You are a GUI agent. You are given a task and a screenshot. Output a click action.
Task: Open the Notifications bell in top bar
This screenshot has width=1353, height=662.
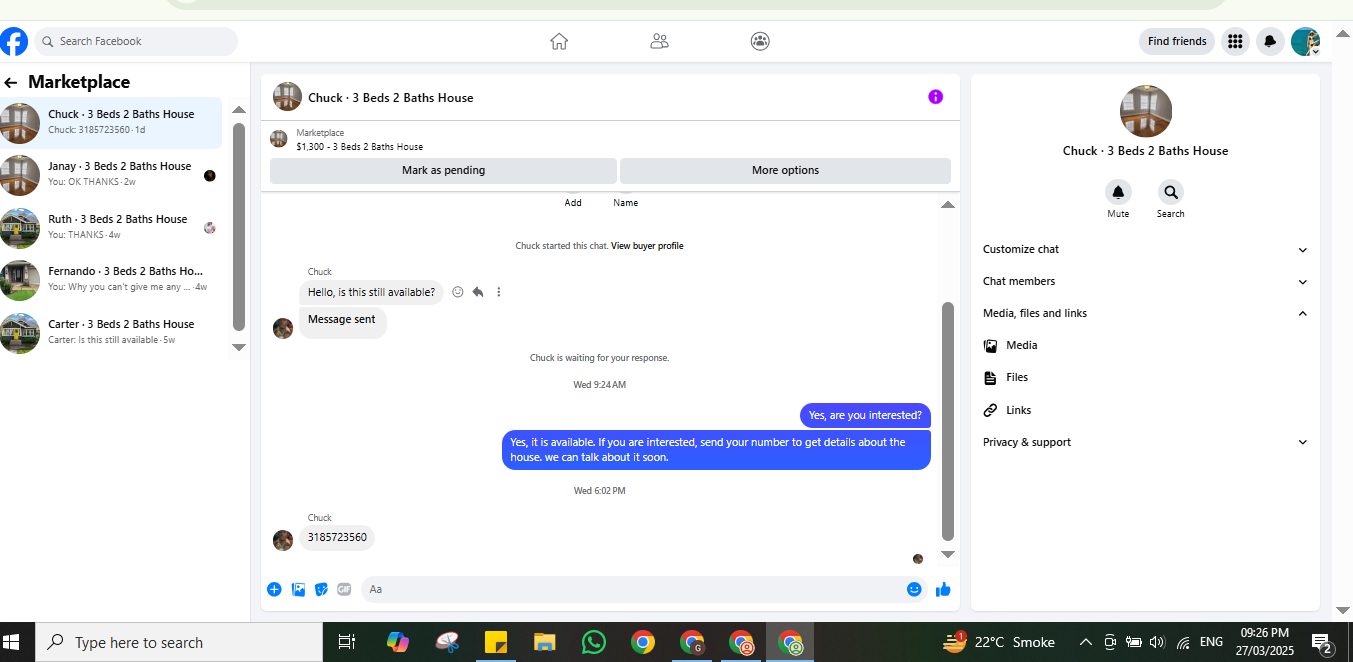1270,41
